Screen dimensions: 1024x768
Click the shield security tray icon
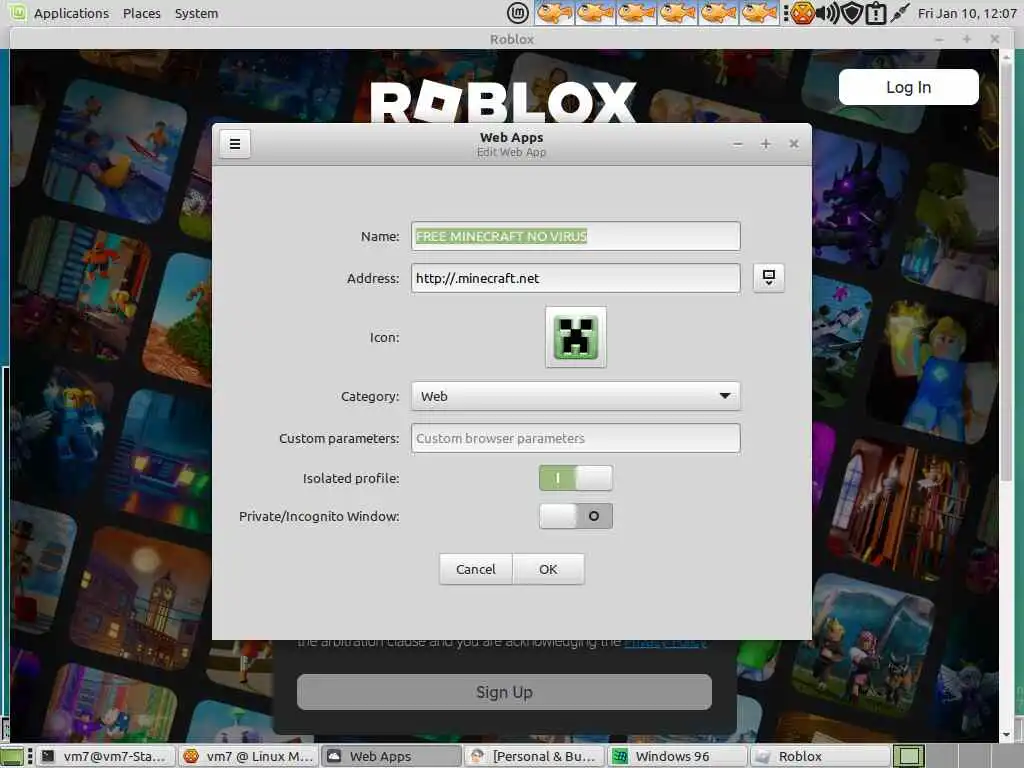(852, 13)
